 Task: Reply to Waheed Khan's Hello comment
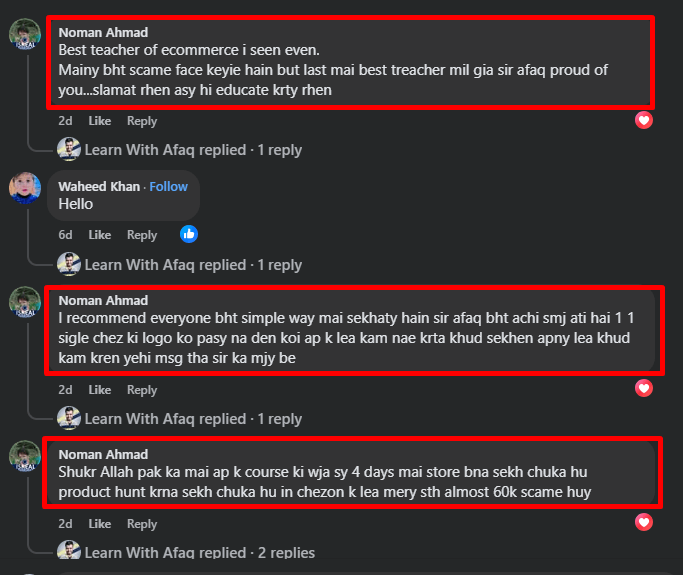click(142, 235)
